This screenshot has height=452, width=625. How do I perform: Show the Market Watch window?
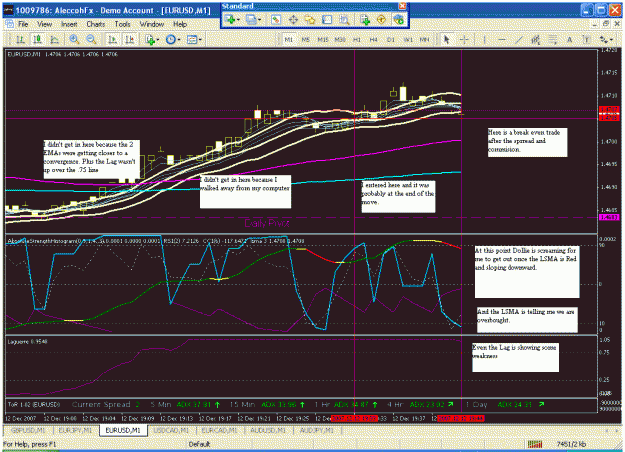pos(276,19)
